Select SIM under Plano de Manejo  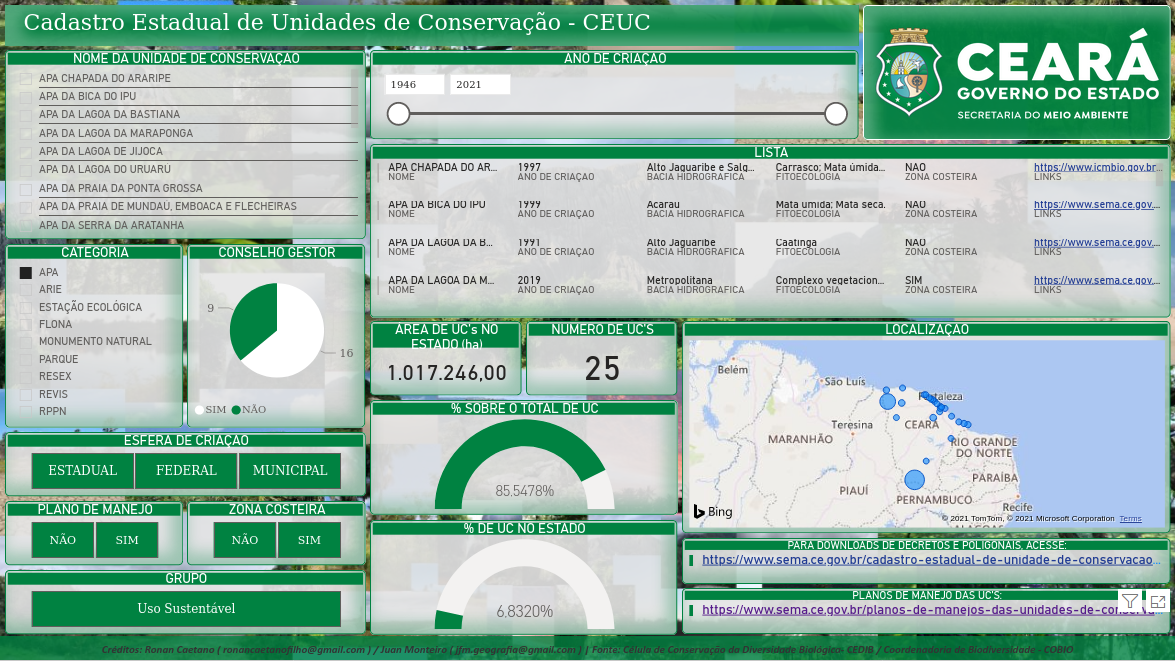127,540
